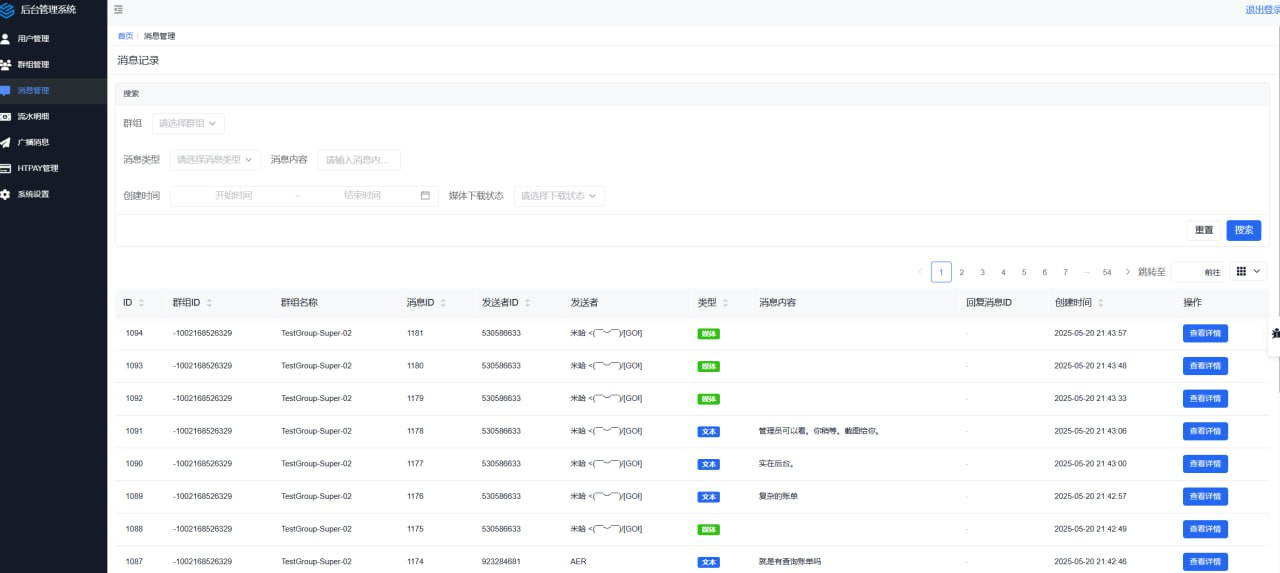Click the 群组管理 group icon in sidebar

[6, 65]
